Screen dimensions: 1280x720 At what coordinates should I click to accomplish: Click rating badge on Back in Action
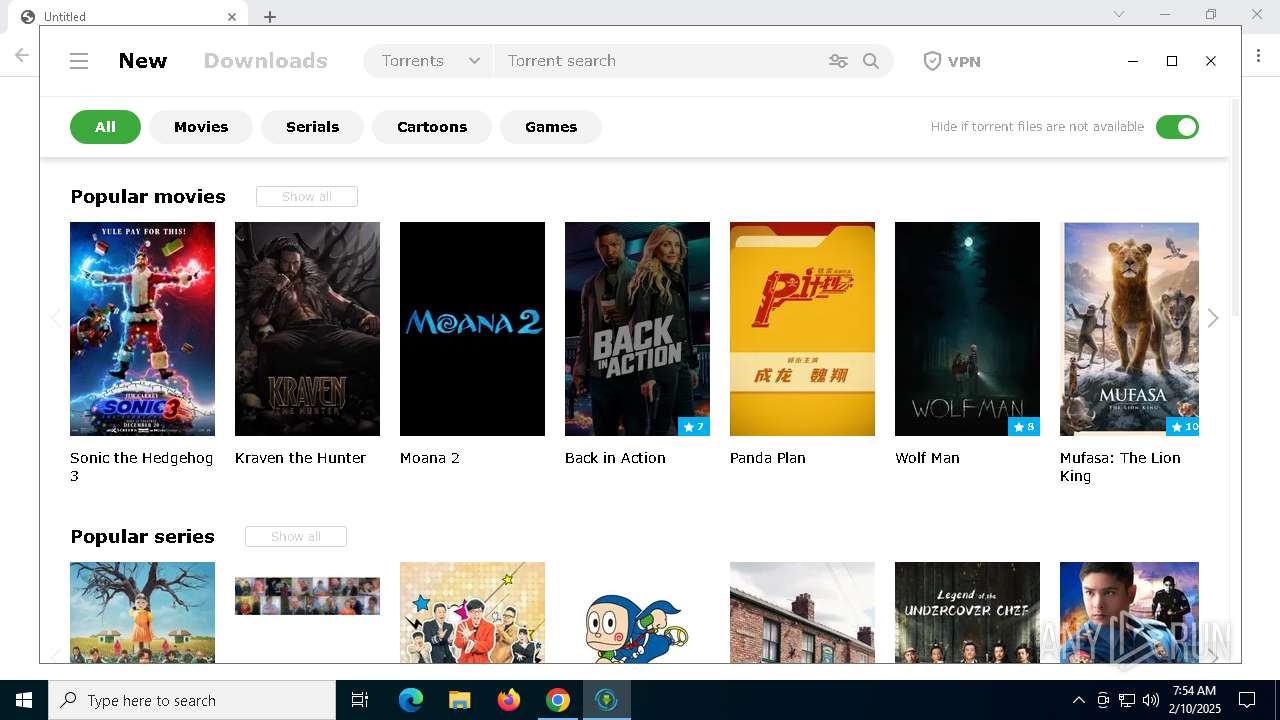point(694,427)
